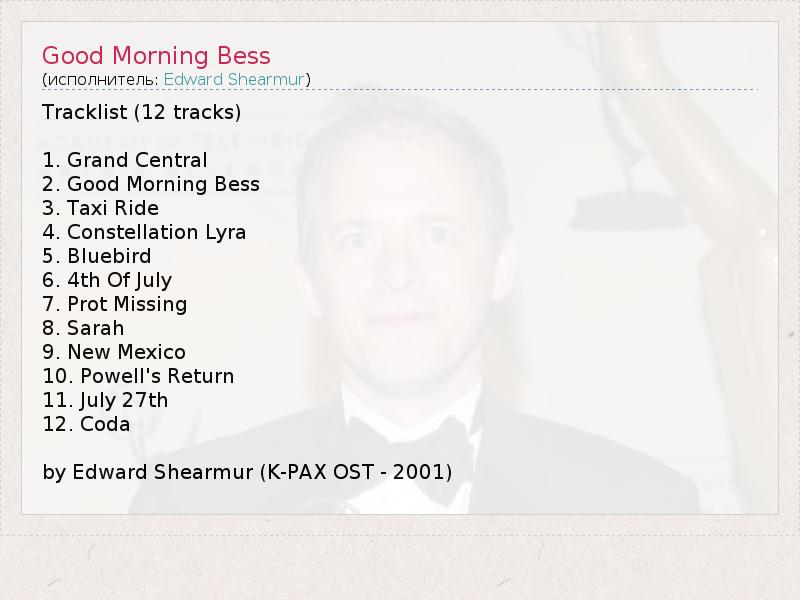Viewport: 800px width, 600px height.
Task: Select the final Coda track
Action: (x=86, y=424)
